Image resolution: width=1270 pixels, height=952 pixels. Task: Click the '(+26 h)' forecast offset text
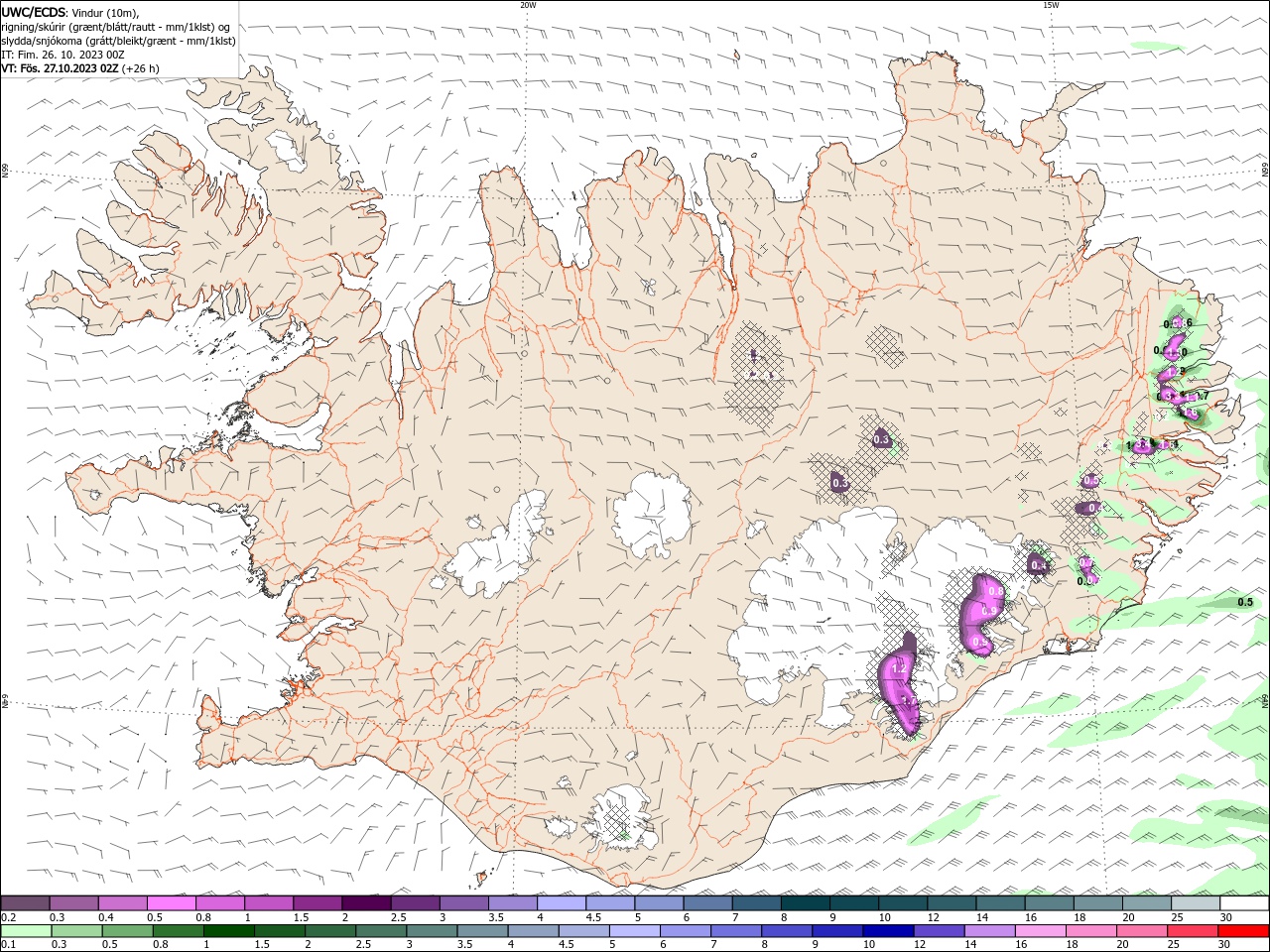pos(140,68)
